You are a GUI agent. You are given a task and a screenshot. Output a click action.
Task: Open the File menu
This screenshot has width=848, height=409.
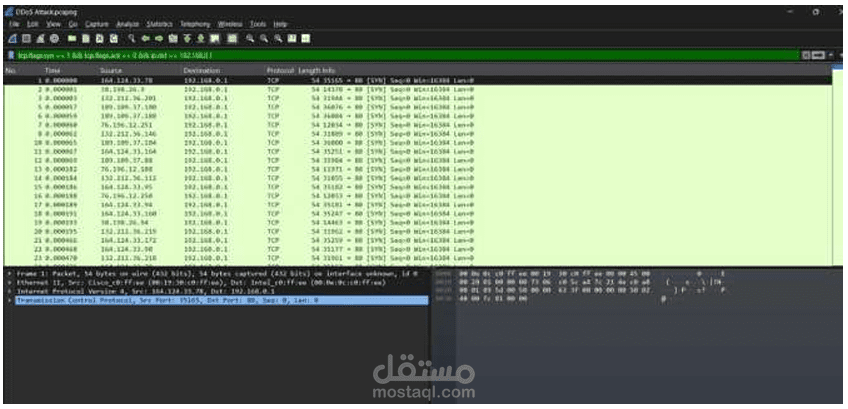click(x=15, y=24)
